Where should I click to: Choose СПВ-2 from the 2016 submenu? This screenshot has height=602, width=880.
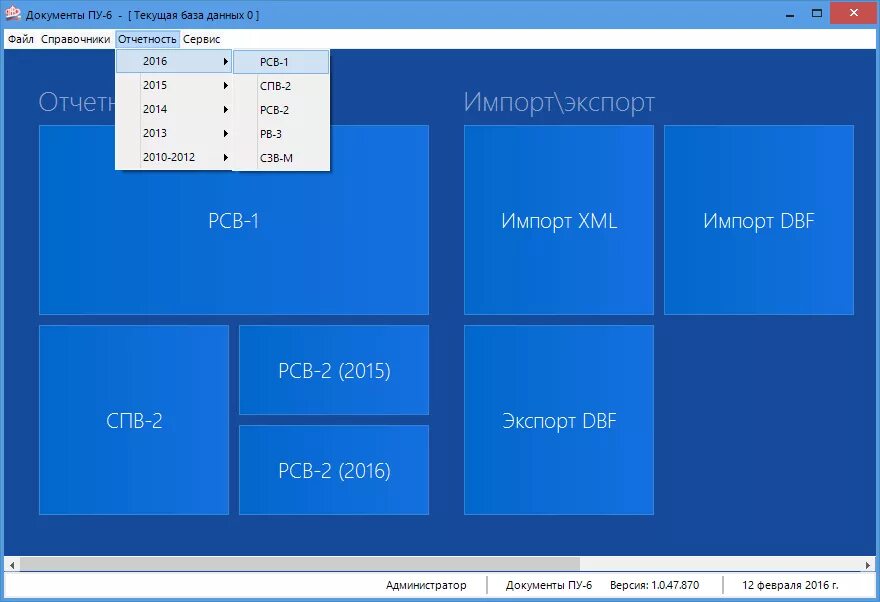coord(281,86)
